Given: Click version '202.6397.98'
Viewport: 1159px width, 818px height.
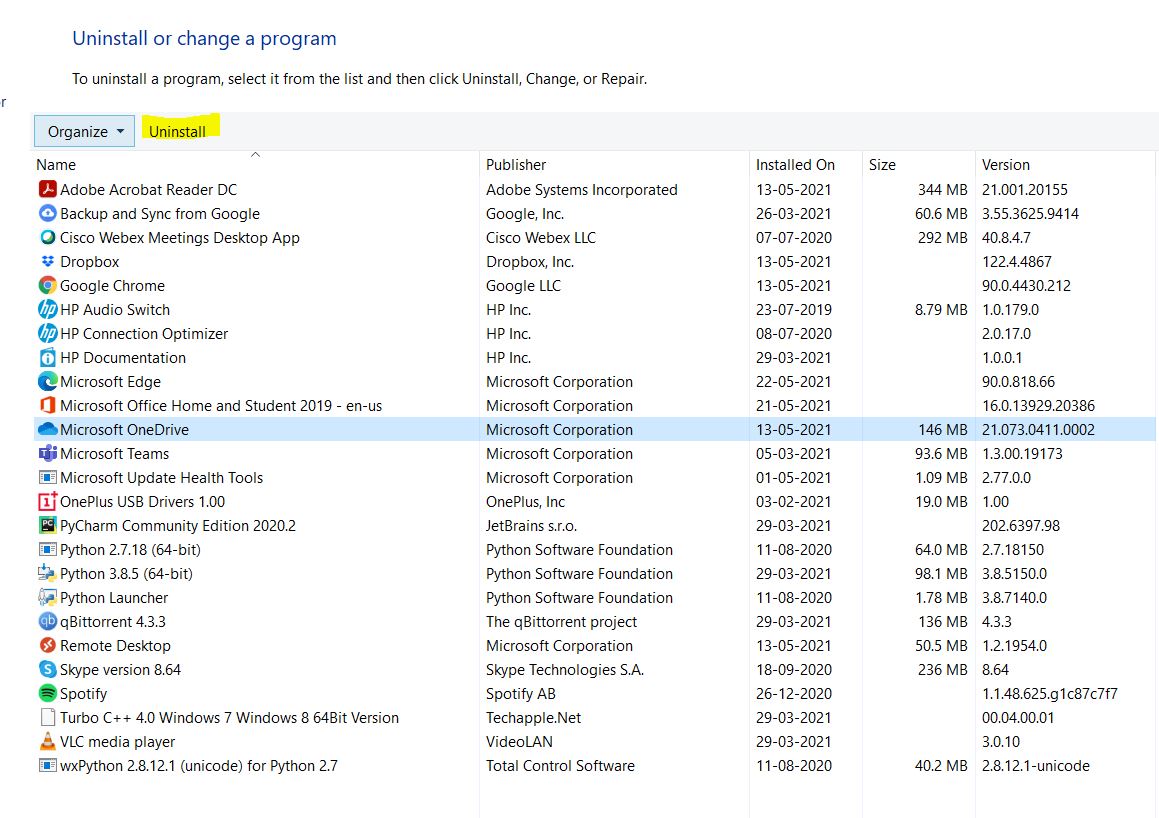Looking at the screenshot, I should (x=1021, y=525).
